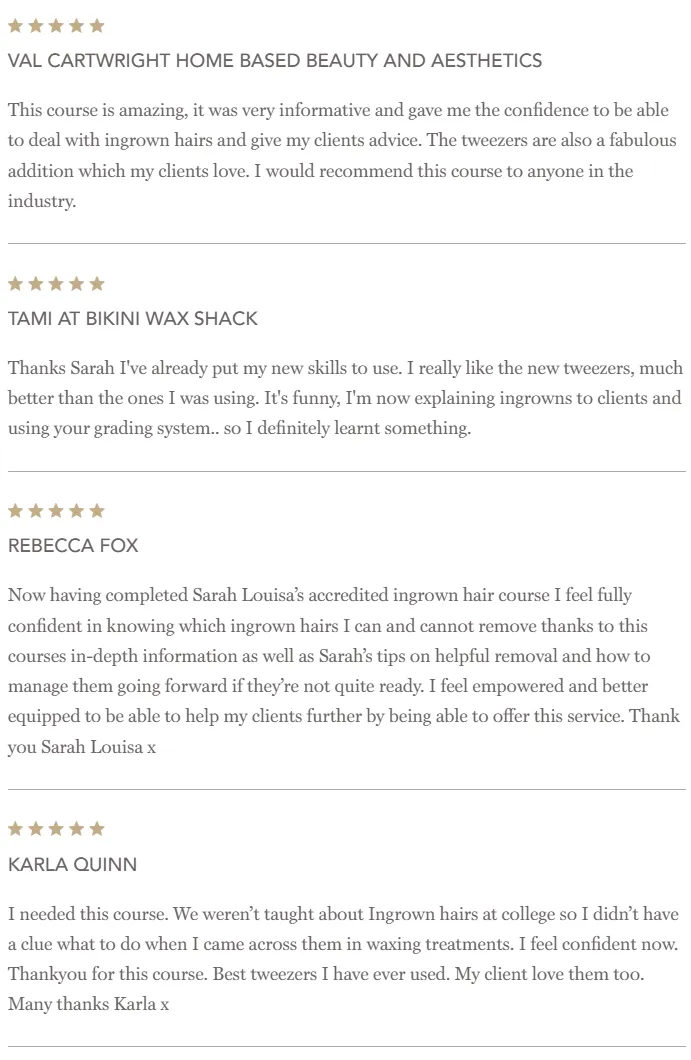The height and width of the screenshot is (1060, 691).
Task: Click the fourth star above Karla Quinn
Action: coord(76,828)
